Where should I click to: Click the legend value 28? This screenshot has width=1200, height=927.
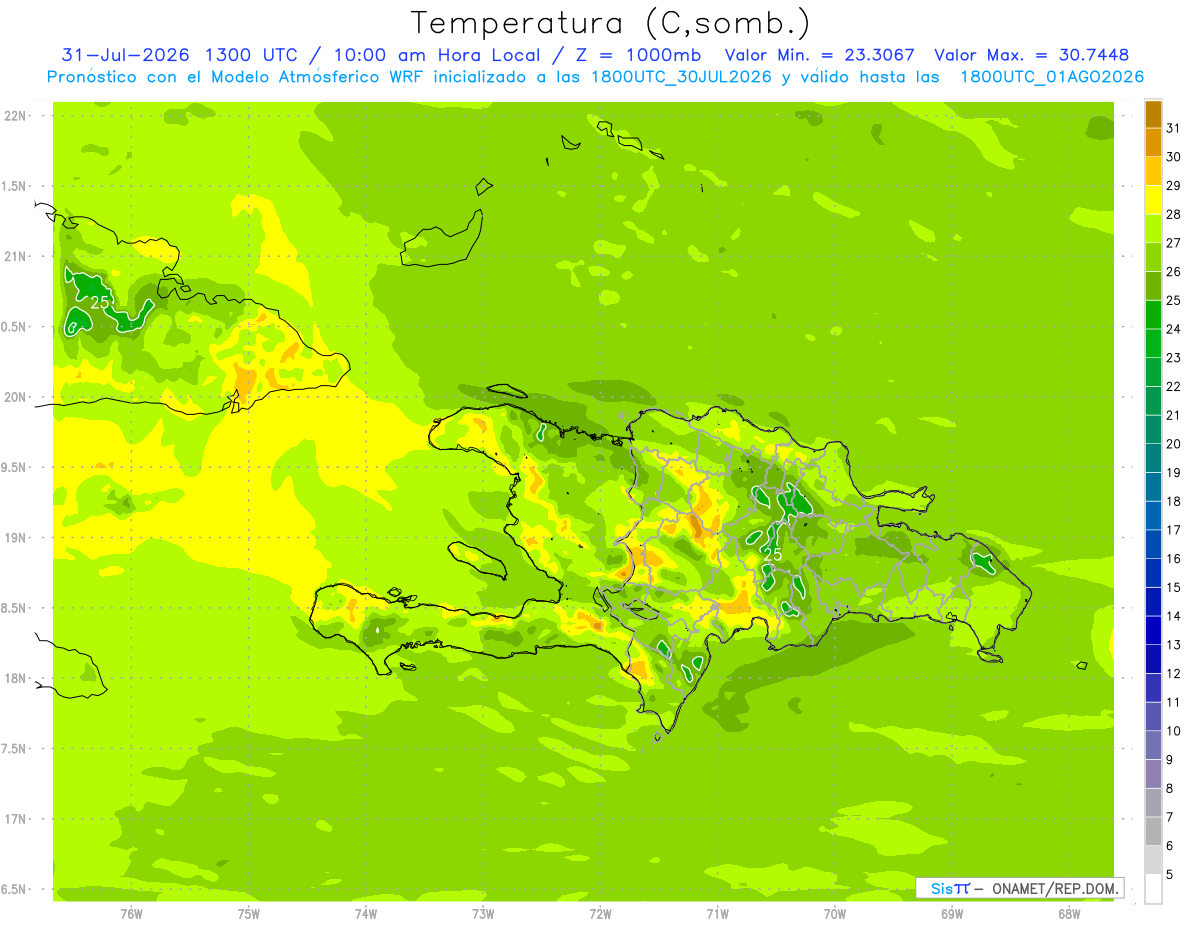tap(1174, 214)
